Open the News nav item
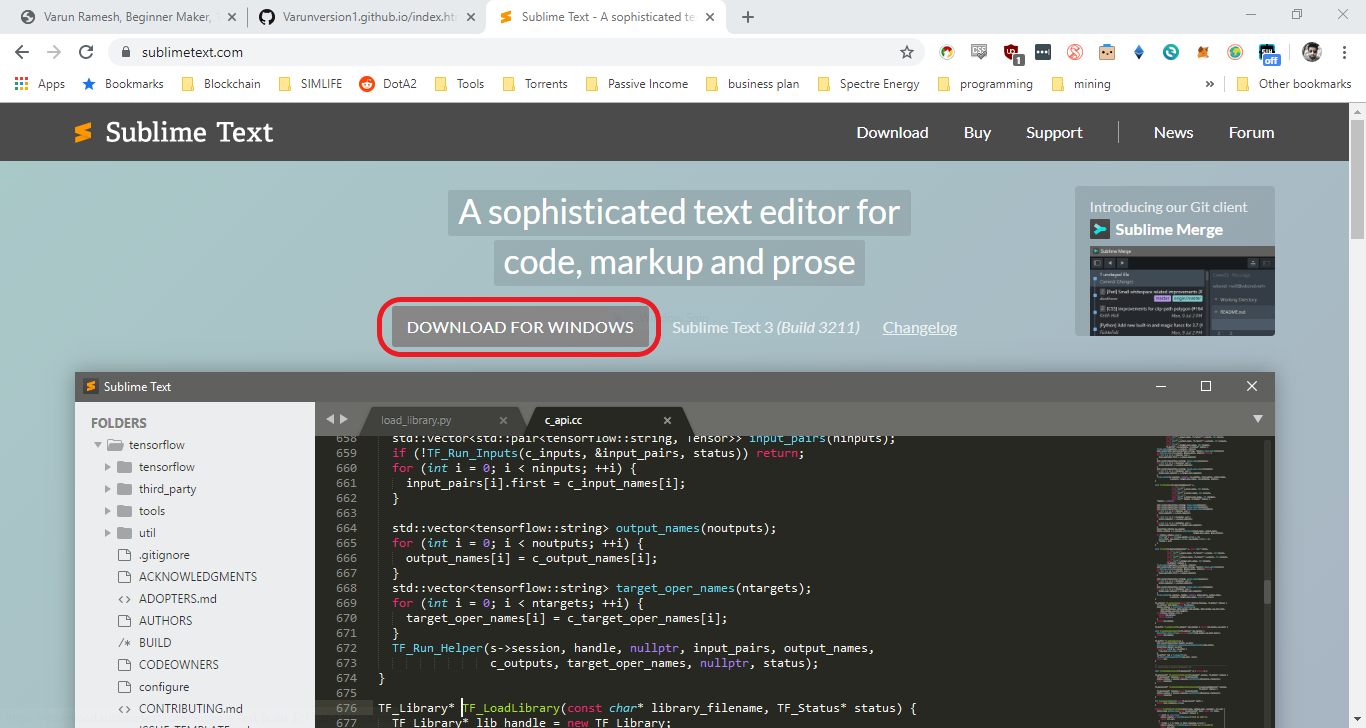The height and width of the screenshot is (728, 1366). [x=1173, y=132]
